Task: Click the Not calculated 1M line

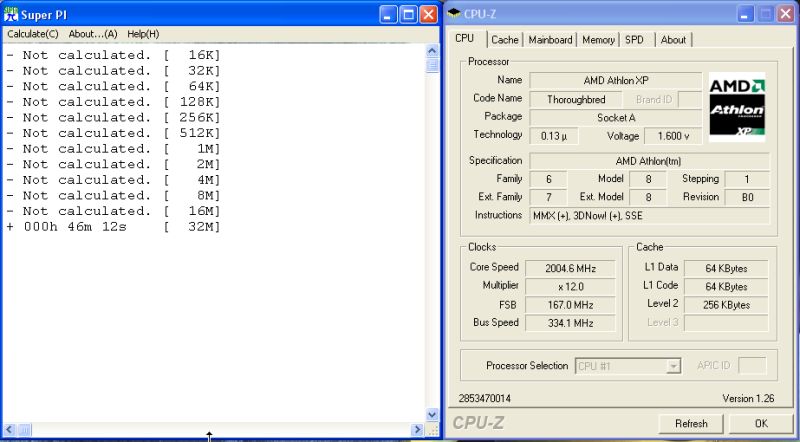Action: 113,149
